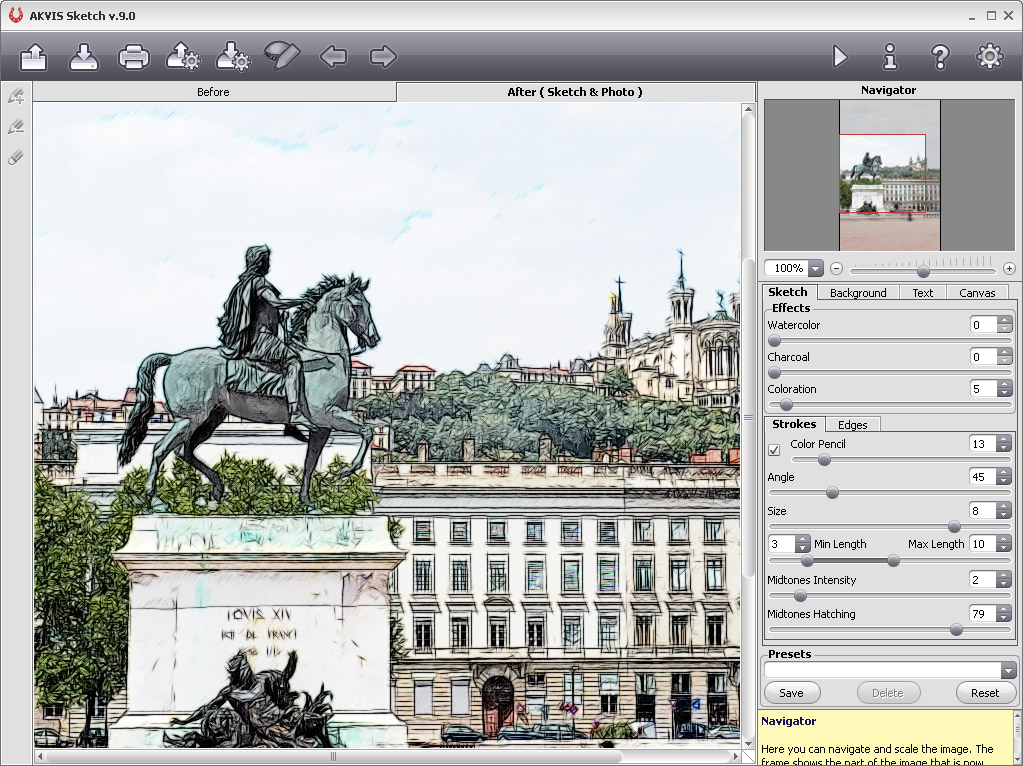Switch to the Background tab
Image resolution: width=1023 pixels, height=766 pixels.
click(858, 293)
